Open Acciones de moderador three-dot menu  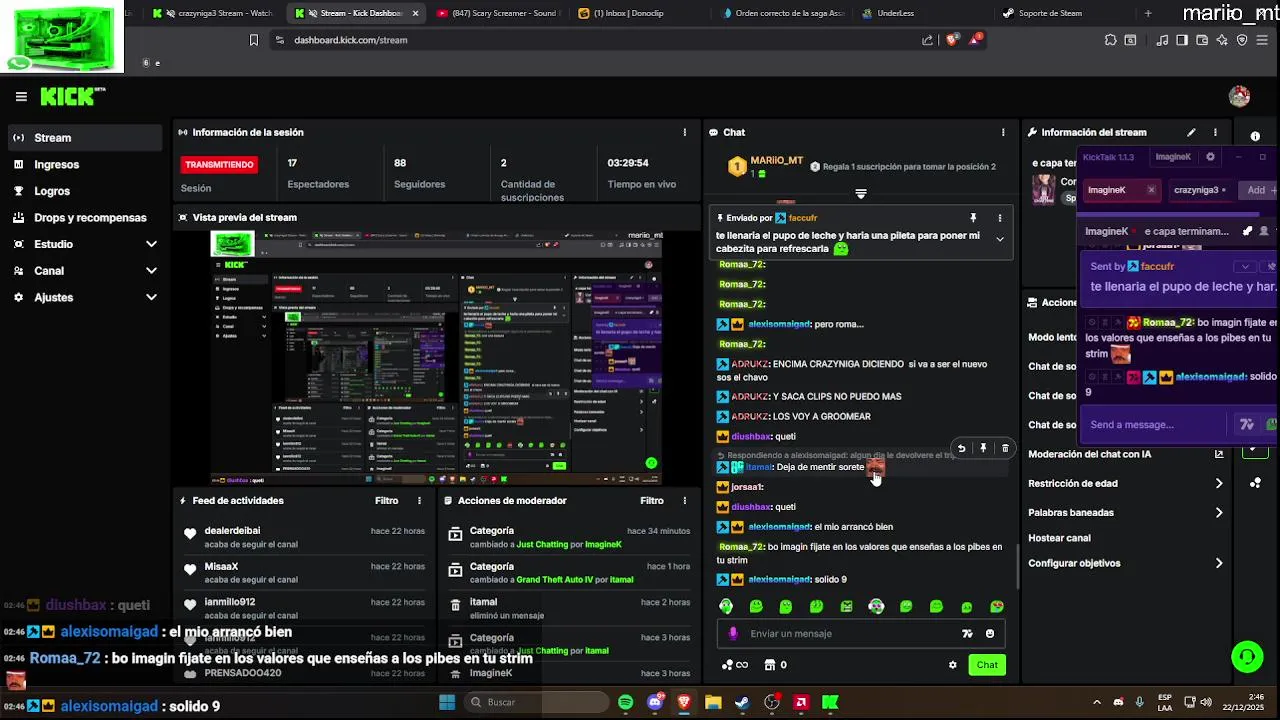coord(685,501)
